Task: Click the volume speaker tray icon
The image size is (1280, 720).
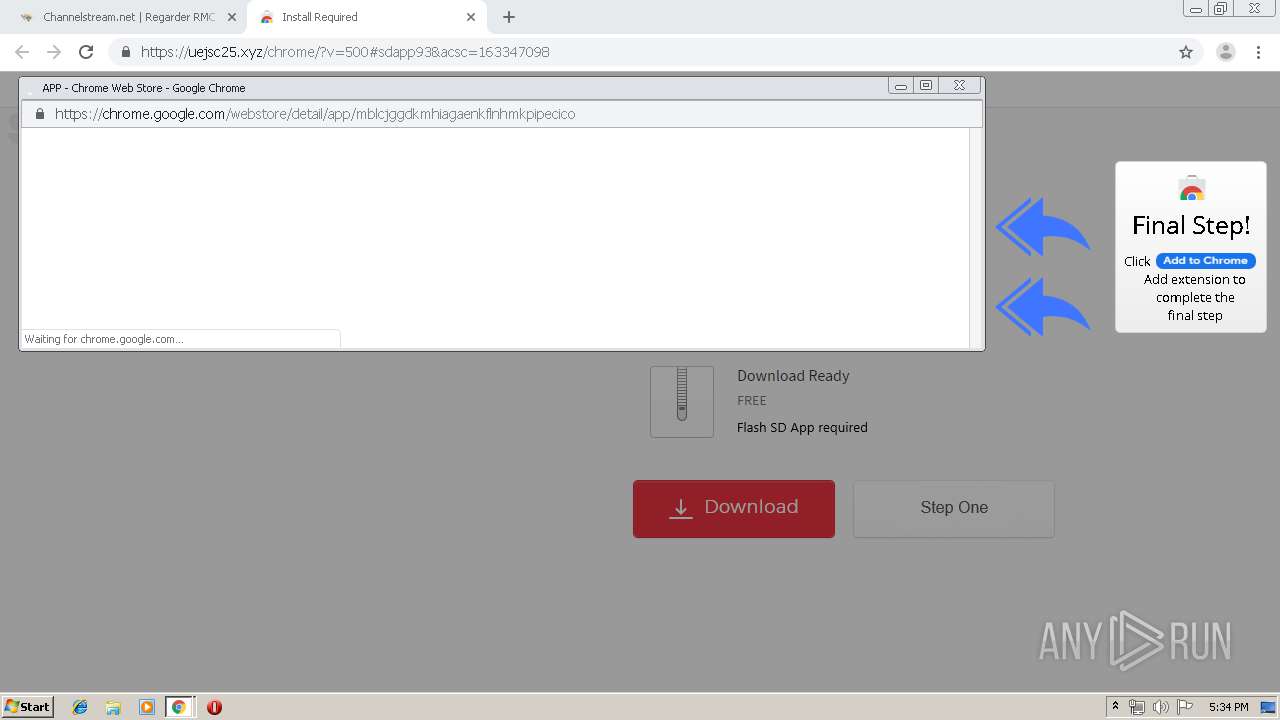Action: click(1161, 707)
